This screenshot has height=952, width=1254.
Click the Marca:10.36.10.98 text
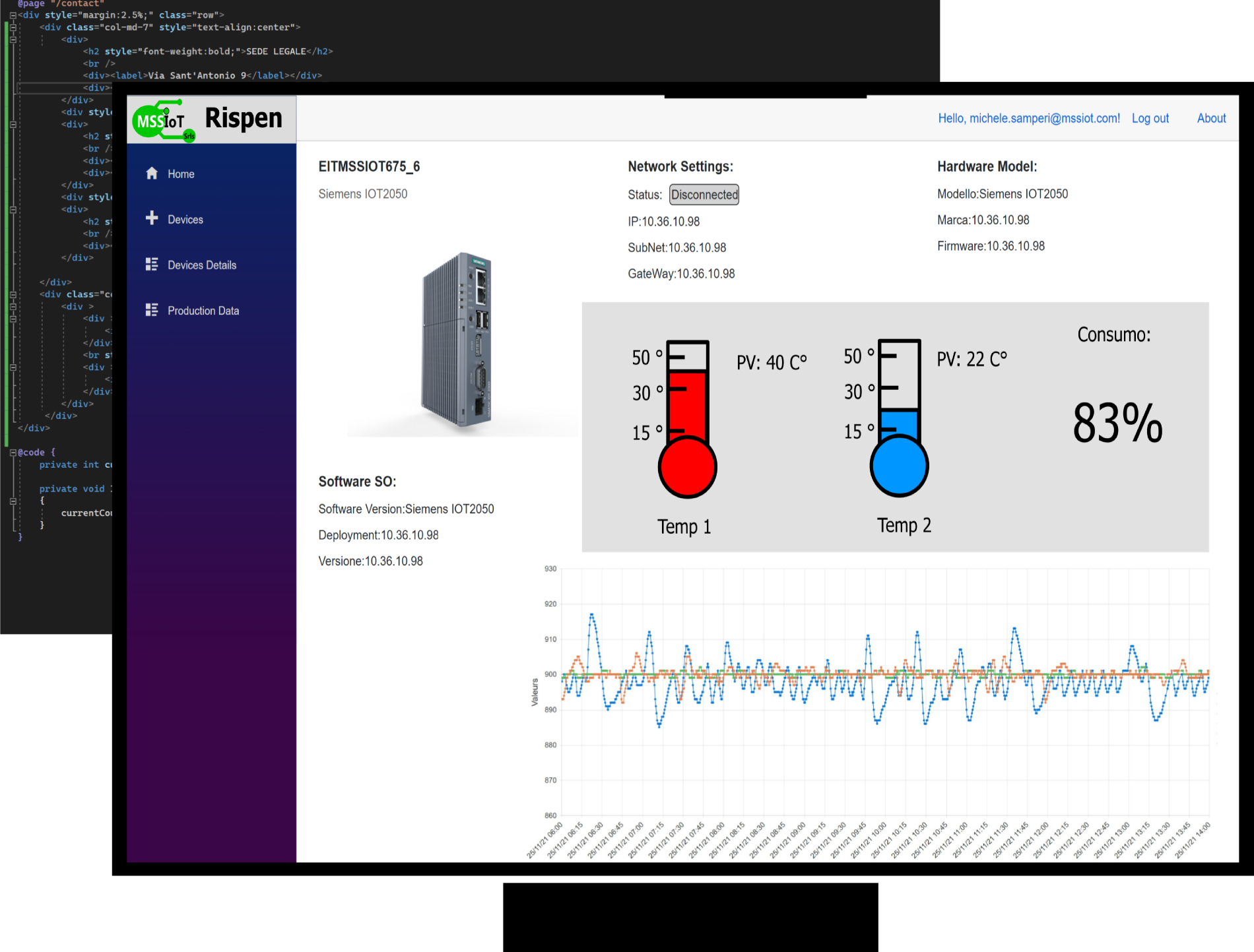tap(983, 220)
